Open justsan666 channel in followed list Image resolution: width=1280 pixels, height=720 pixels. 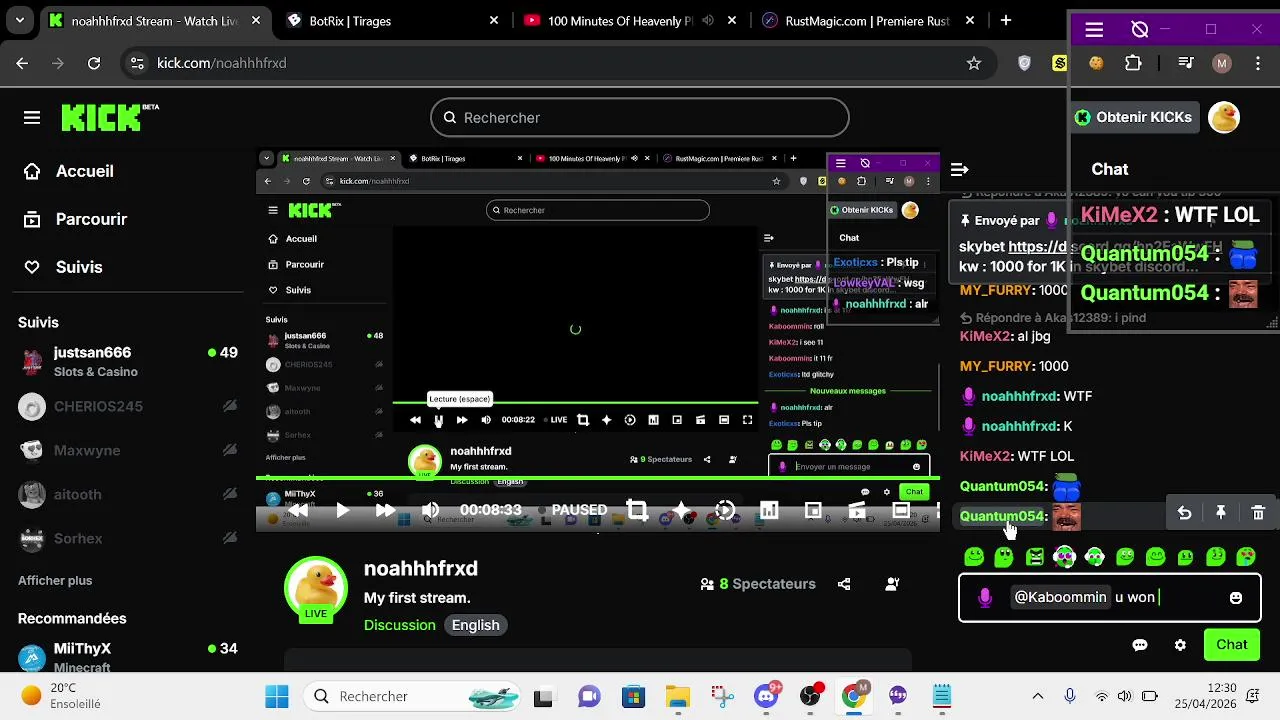click(x=128, y=361)
